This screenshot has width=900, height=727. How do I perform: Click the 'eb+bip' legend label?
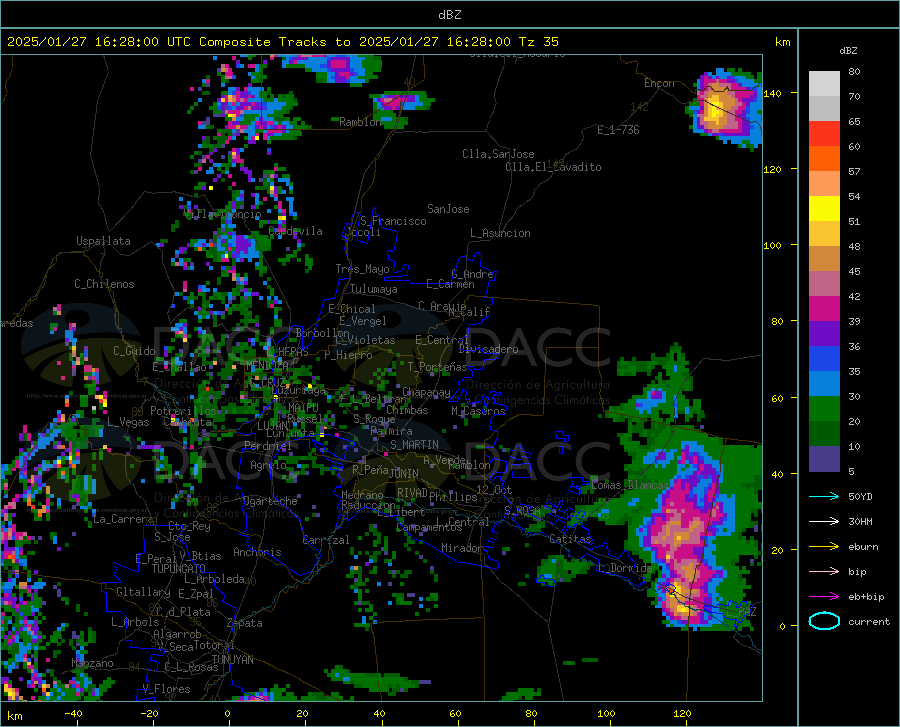point(866,597)
